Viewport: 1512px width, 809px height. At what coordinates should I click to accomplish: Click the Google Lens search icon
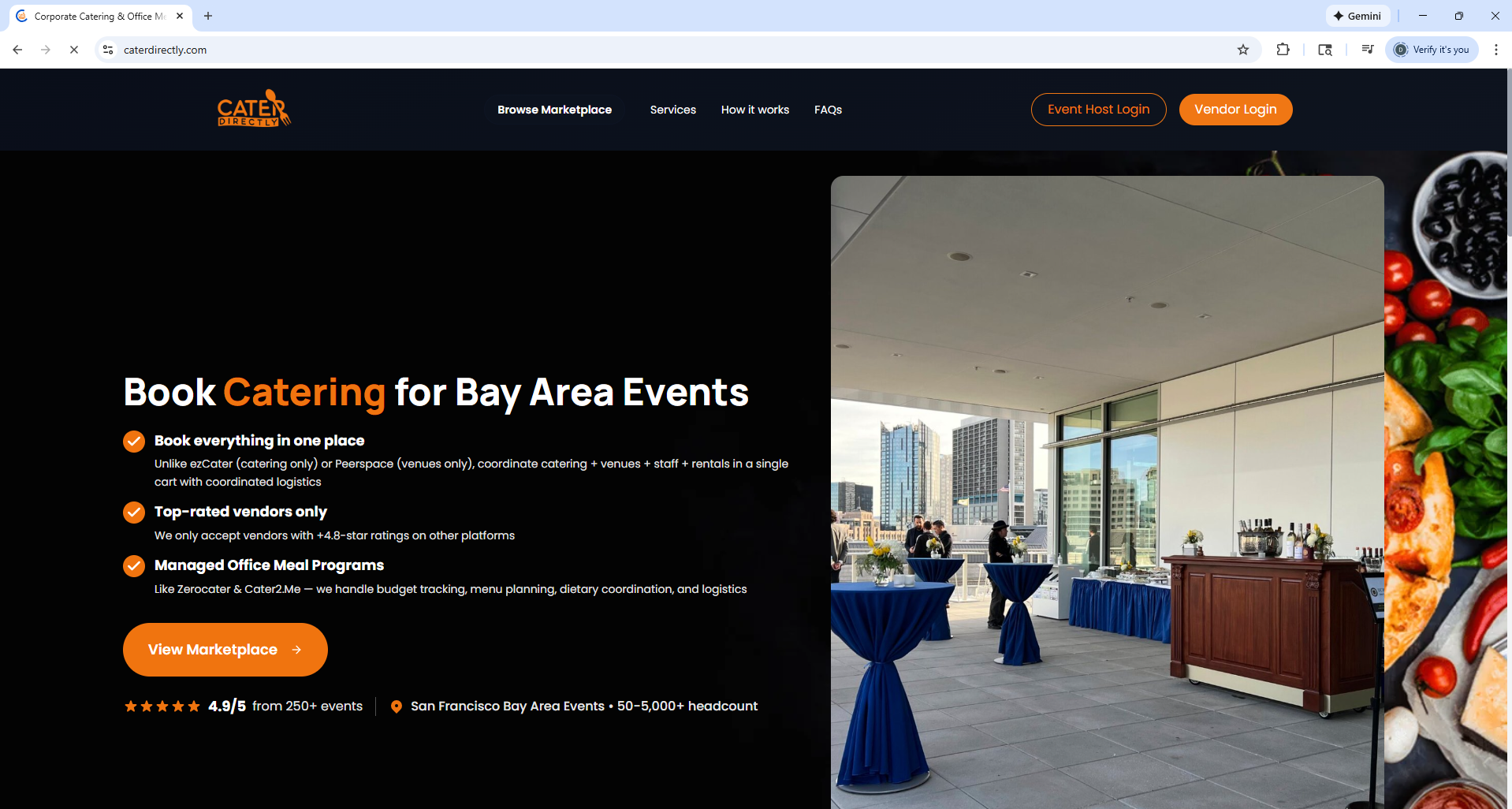click(x=1325, y=50)
